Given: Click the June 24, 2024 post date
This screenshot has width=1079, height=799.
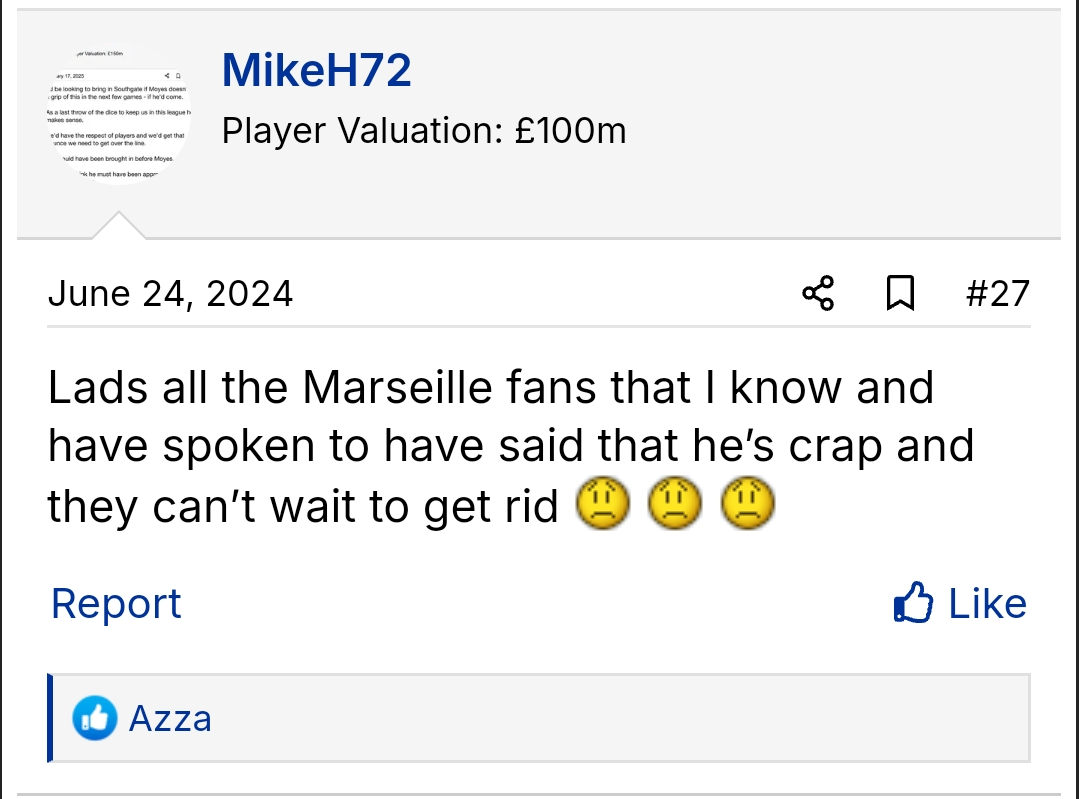Looking at the screenshot, I should click(170, 294).
